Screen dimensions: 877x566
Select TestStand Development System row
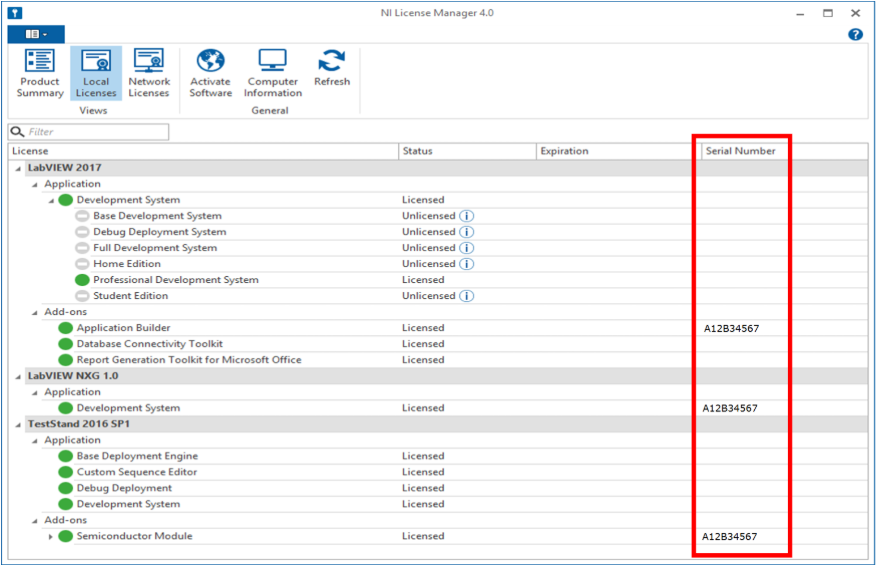click(438, 504)
